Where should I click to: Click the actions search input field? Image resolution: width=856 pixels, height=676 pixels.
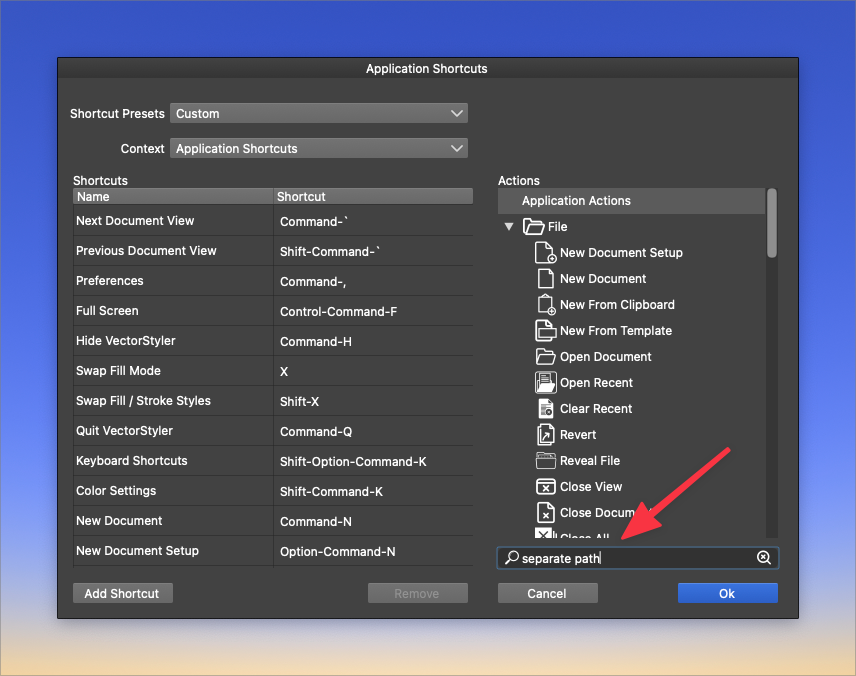(636, 558)
